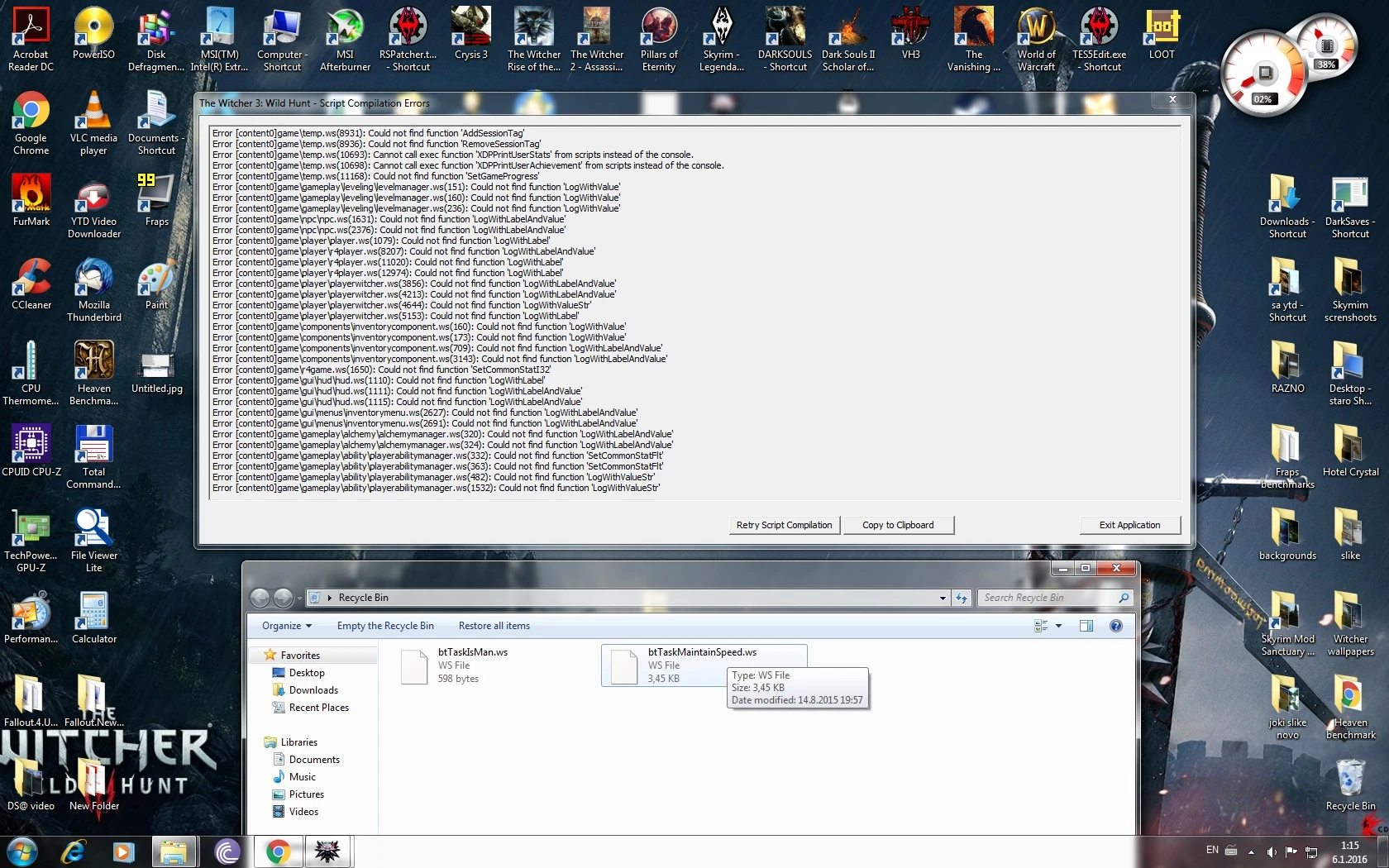This screenshot has width=1389, height=868.
Task: Open DarkSaves shortcut folder
Action: point(1350,206)
